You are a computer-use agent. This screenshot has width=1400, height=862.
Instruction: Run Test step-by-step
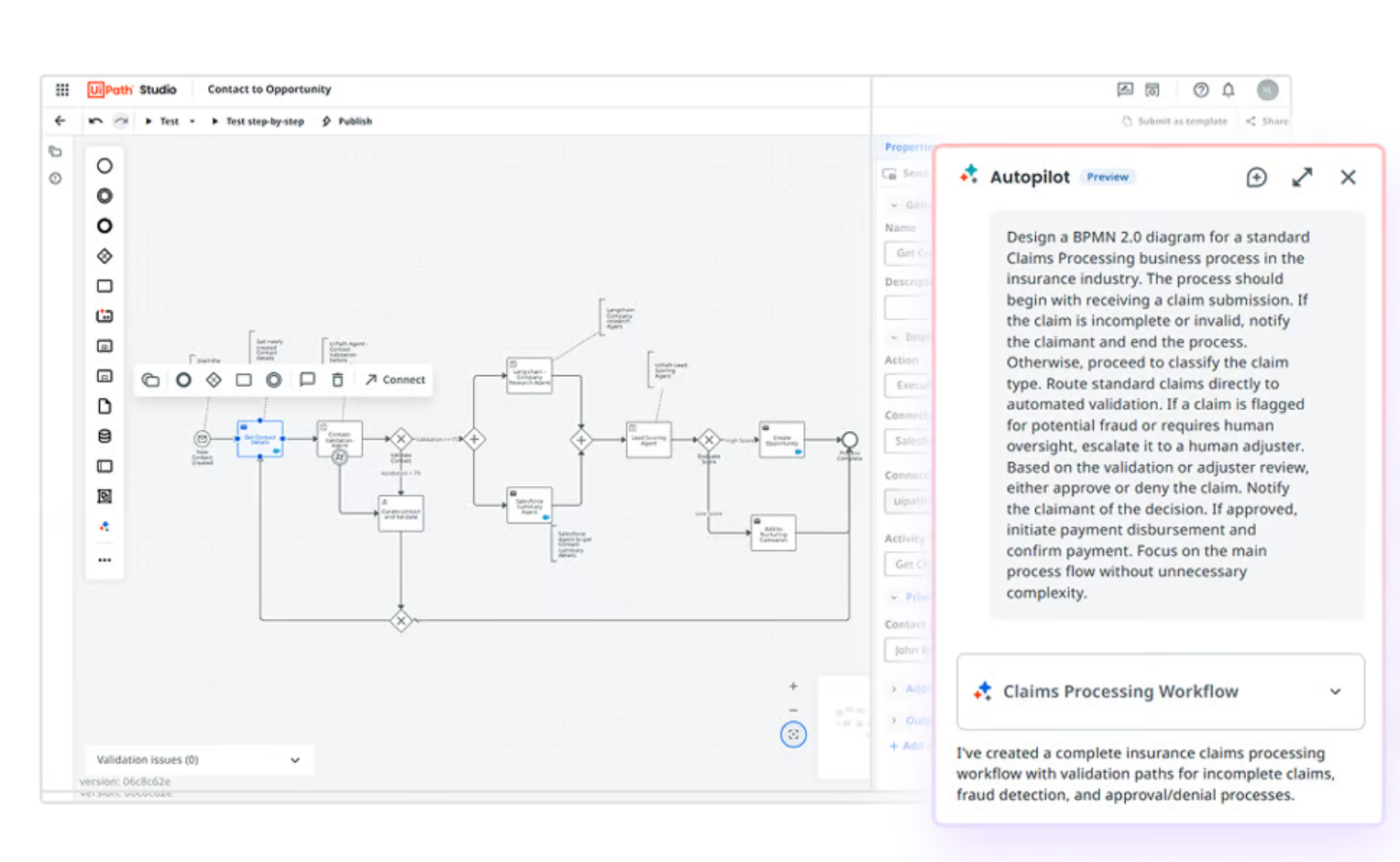(258, 121)
